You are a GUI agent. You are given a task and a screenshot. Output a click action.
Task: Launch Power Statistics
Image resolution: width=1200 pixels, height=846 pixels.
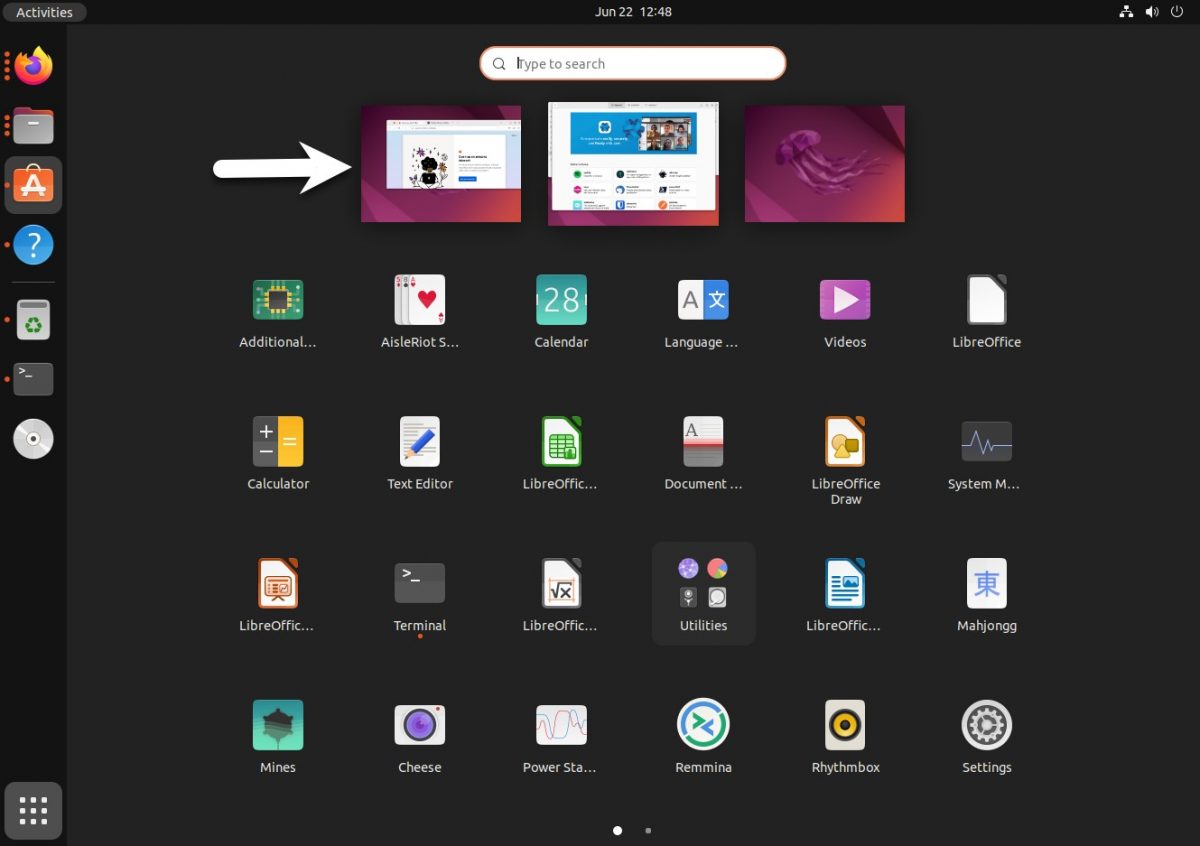click(561, 738)
